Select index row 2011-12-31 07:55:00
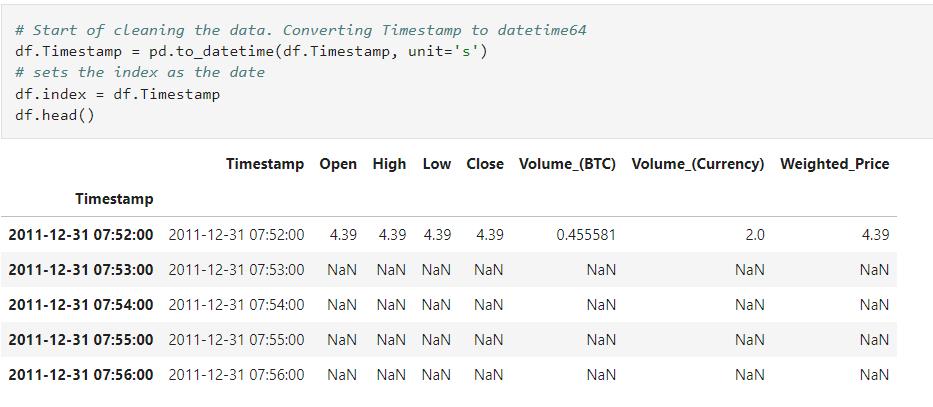Viewport: 933px width, 407px height. click(81, 340)
